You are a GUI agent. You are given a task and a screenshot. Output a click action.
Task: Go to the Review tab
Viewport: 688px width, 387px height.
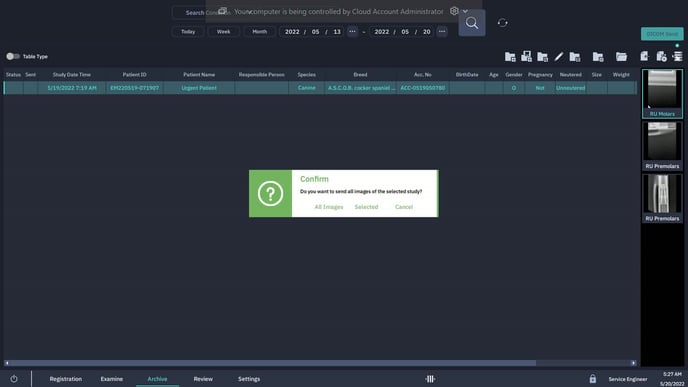pos(203,379)
